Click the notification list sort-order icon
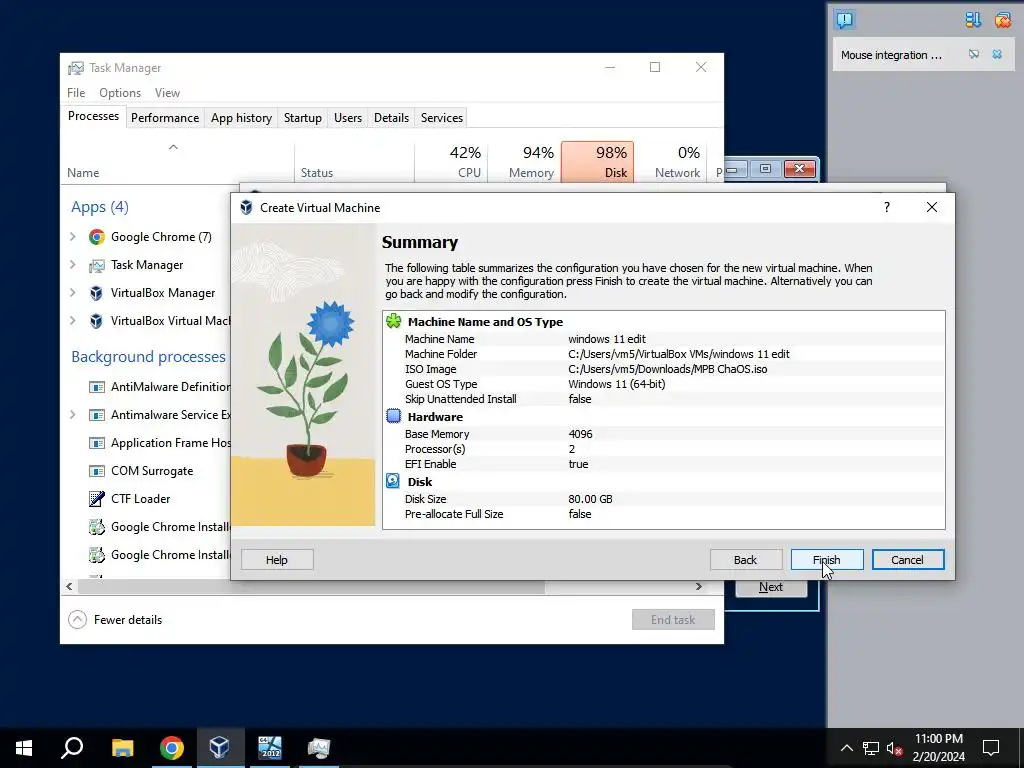1024x768 pixels. pos(973,20)
